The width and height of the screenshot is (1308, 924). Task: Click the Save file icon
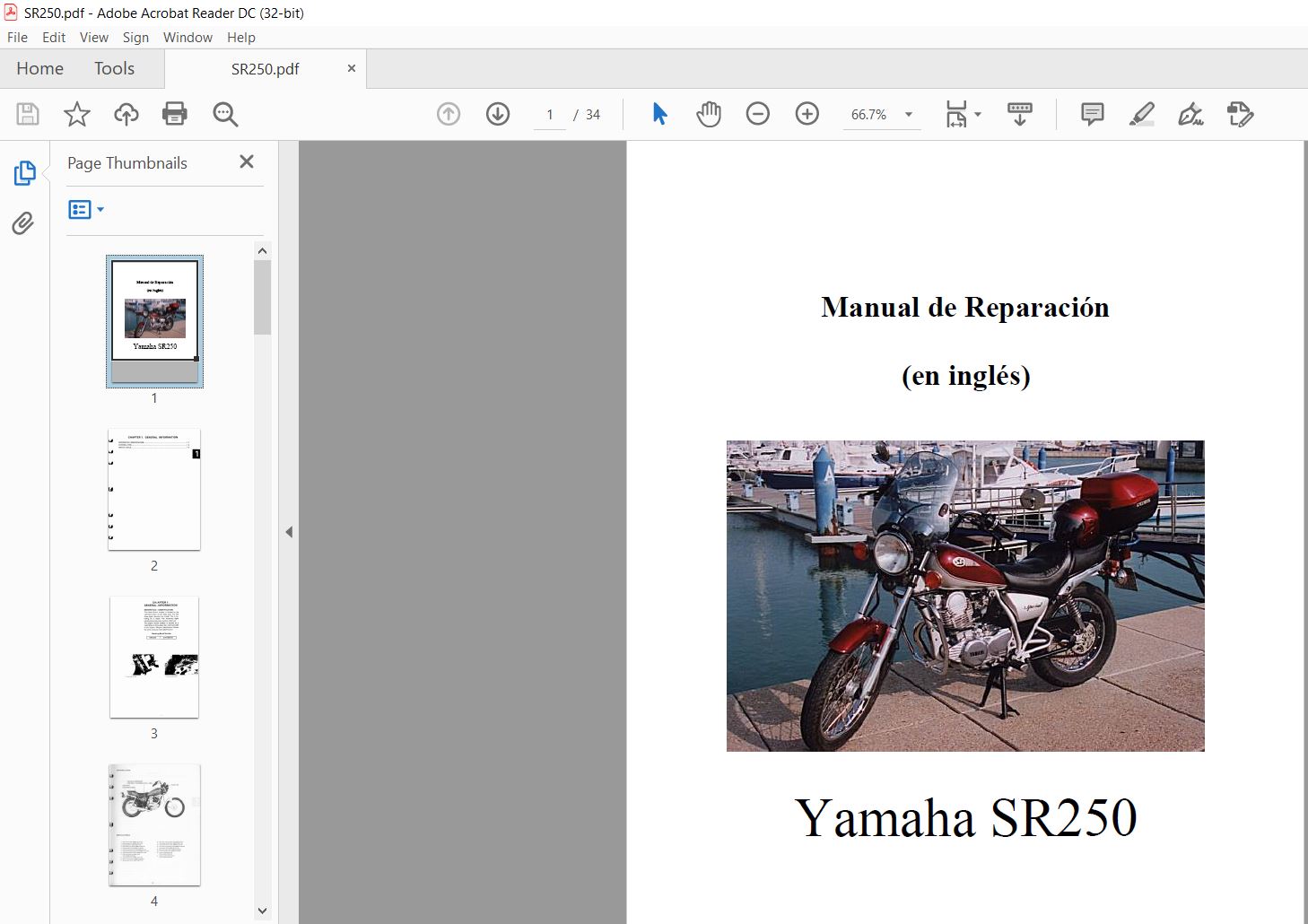coord(28,114)
